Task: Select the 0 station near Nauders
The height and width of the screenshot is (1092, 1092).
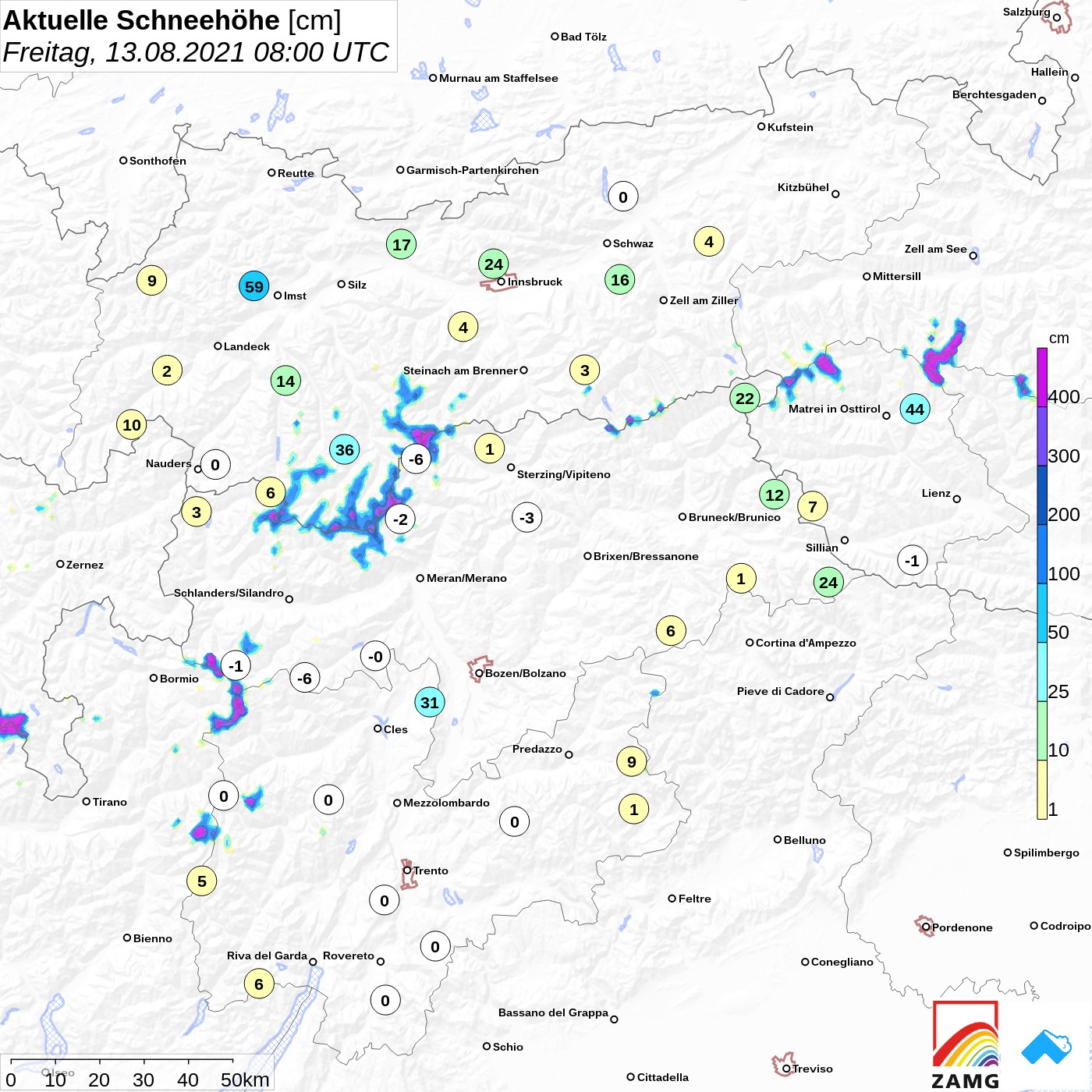Action: coord(215,465)
